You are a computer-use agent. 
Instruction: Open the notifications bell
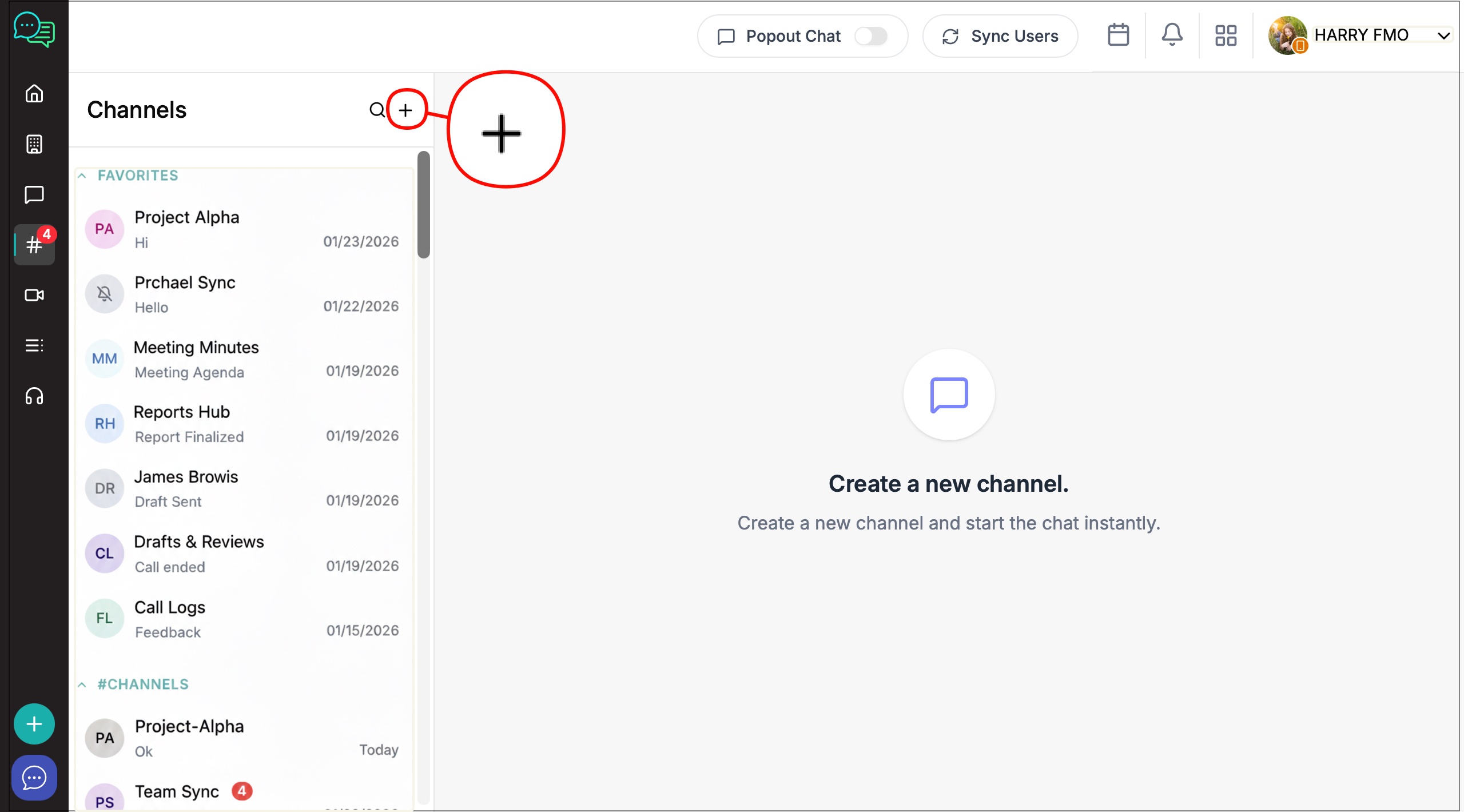(1172, 35)
